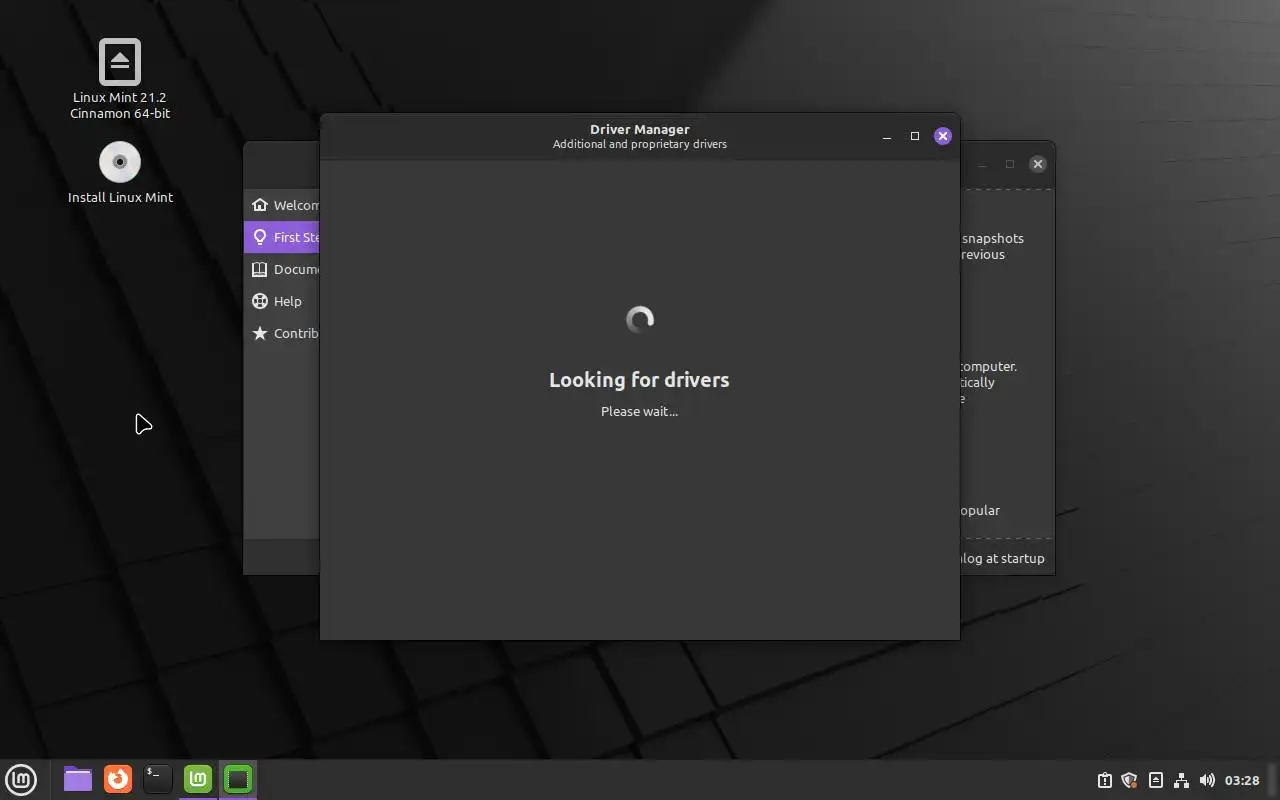
Task: Open the network connection tray icon
Action: point(1181,780)
